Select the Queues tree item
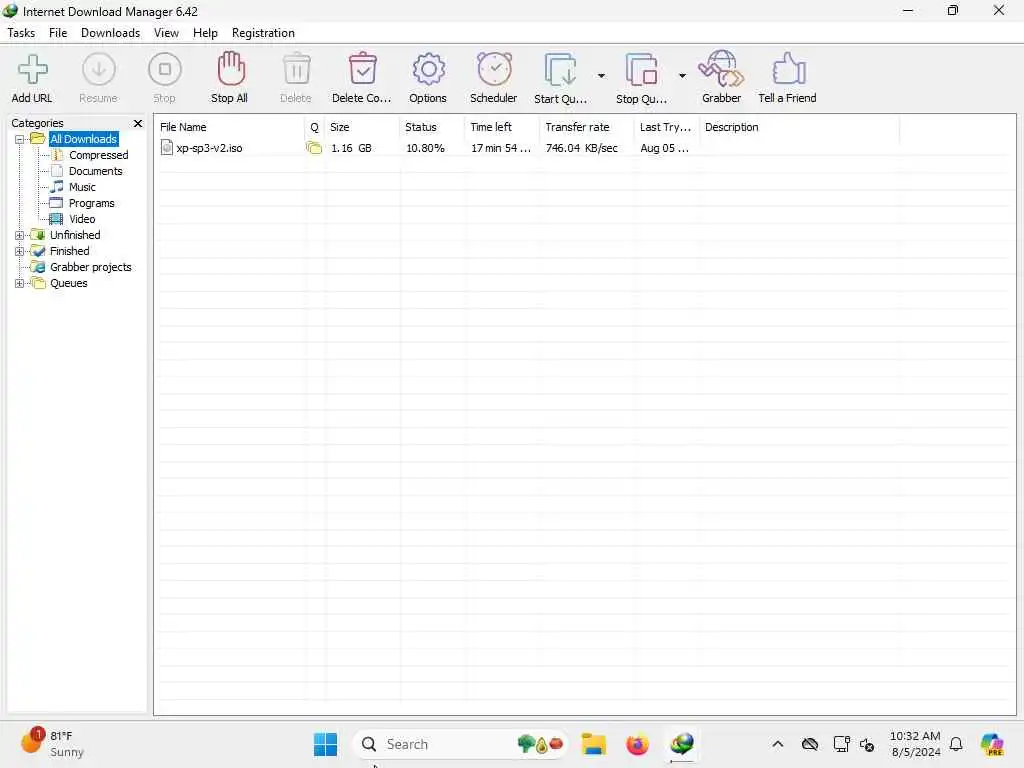Image resolution: width=1024 pixels, height=768 pixels. click(69, 283)
